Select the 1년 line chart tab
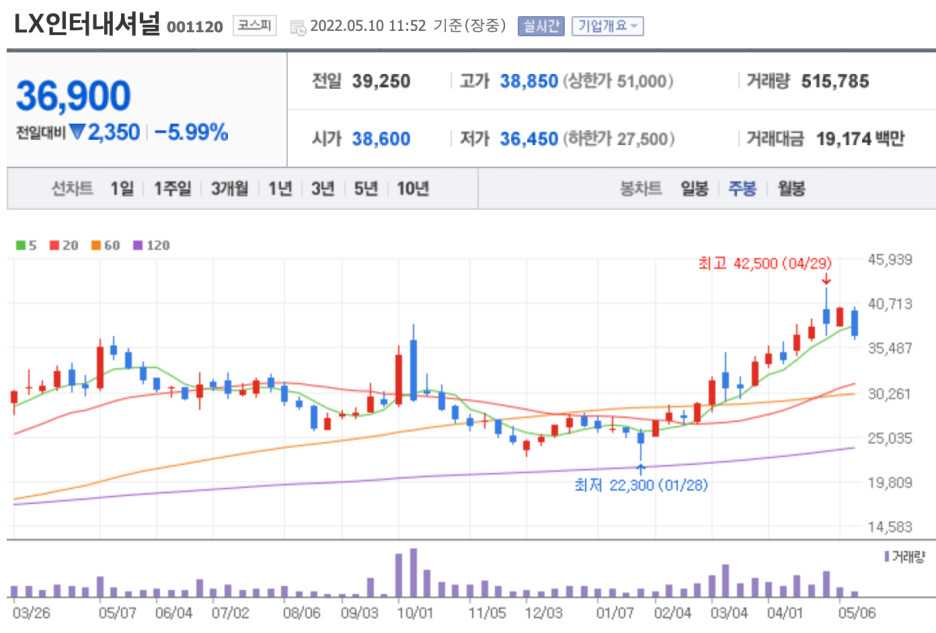Viewport: 936px width, 633px height. point(280,189)
